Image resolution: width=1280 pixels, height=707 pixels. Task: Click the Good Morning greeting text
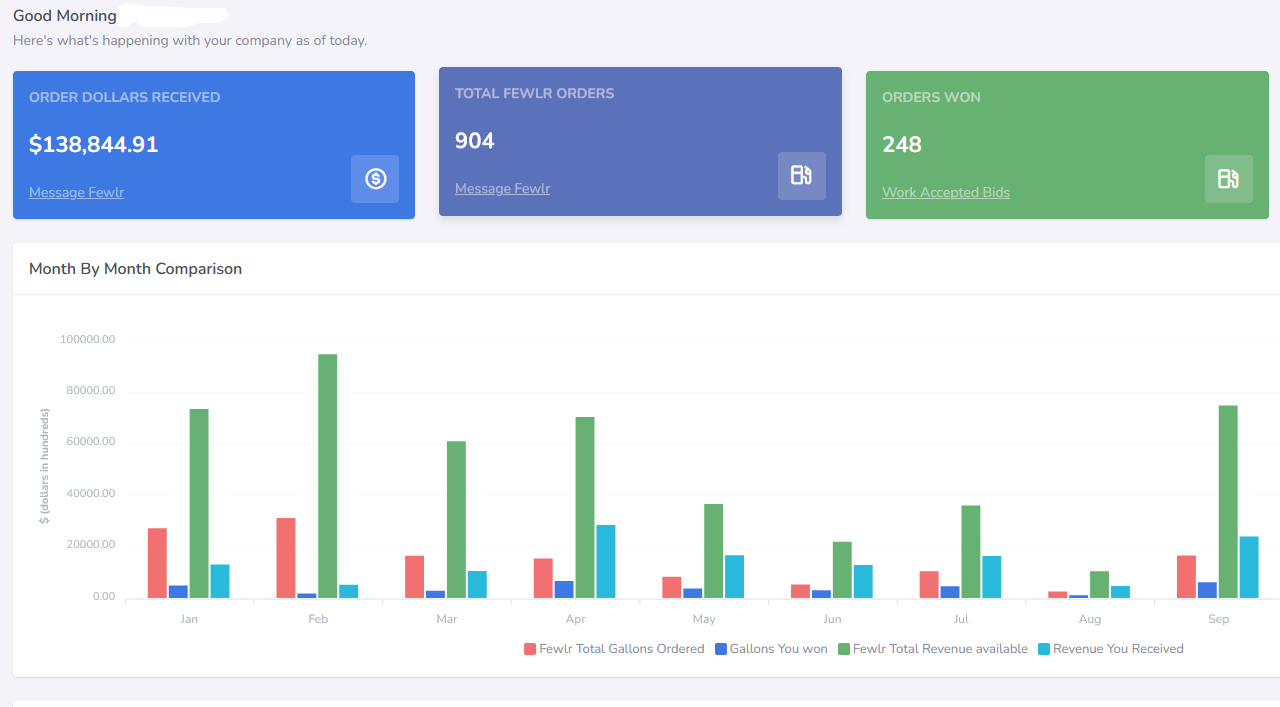point(65,16)
